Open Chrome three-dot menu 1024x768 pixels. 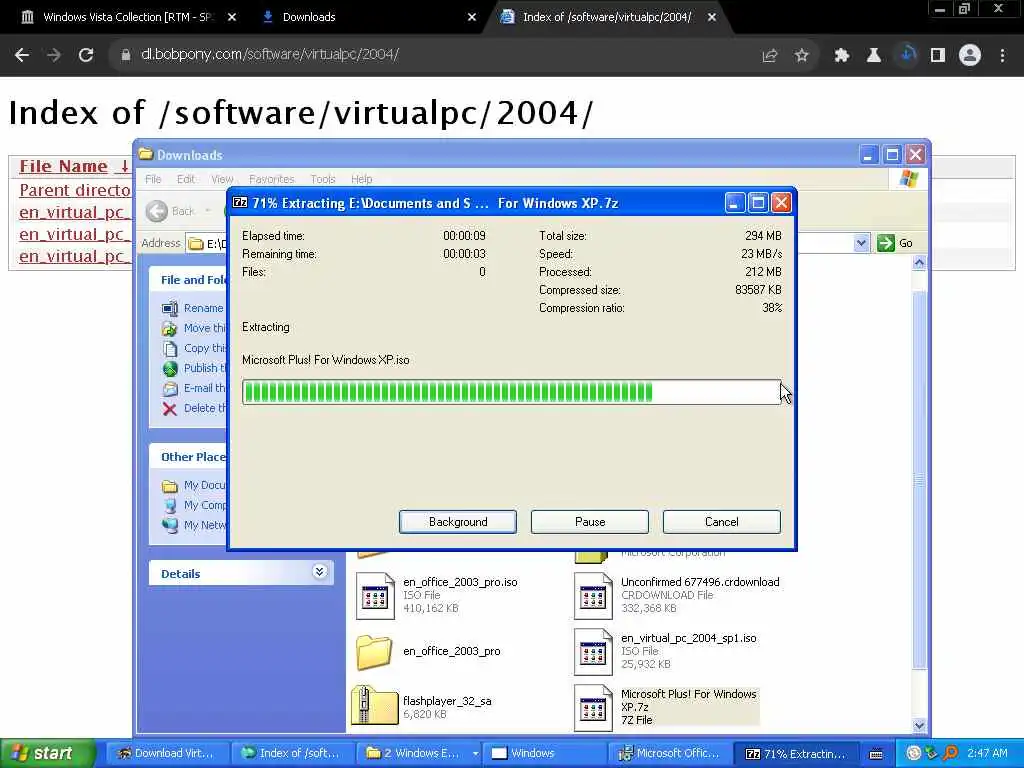pyautogui.click(x=1002, y=56)
